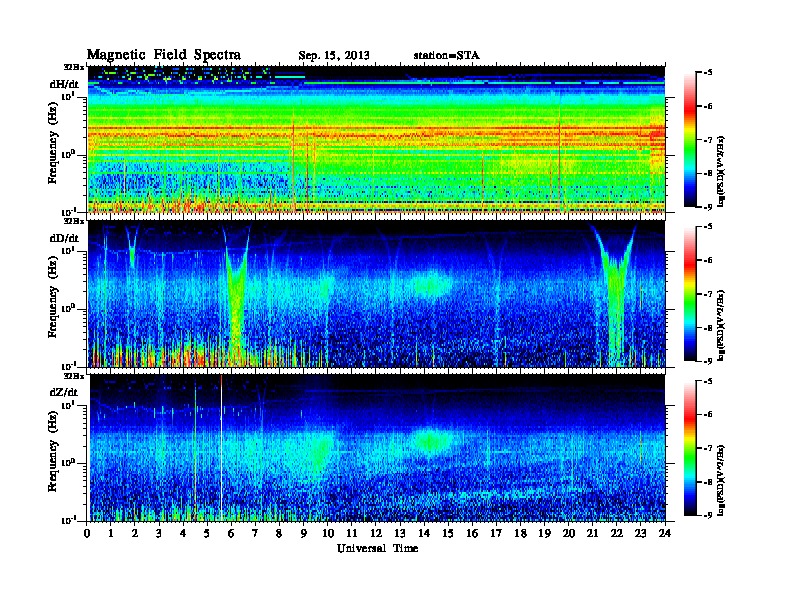Click the "-5" value on dZ/dt color scale
792x612 pixels.
(708, 381)
